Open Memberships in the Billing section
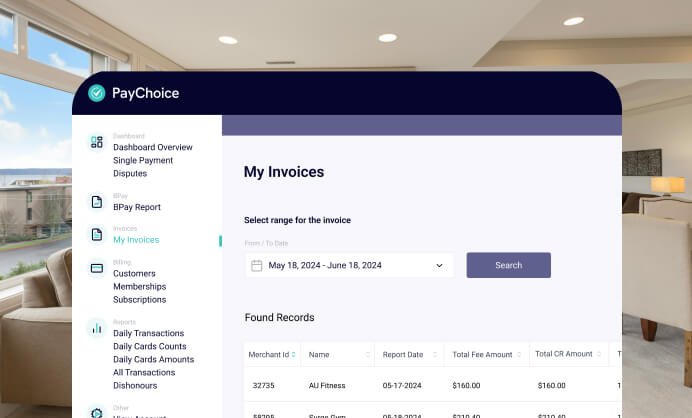The width and height of the screenshot is (692, 418). (x=139, y=286)
